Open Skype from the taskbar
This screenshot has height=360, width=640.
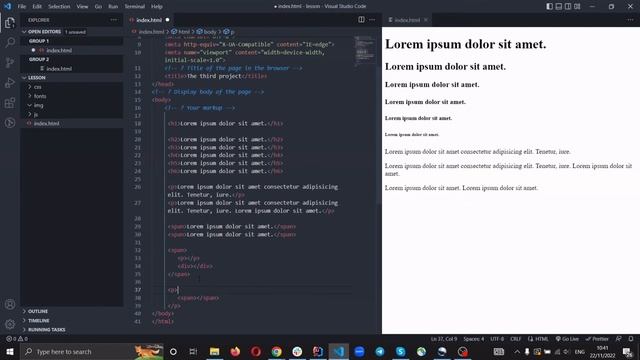(400, 351)
